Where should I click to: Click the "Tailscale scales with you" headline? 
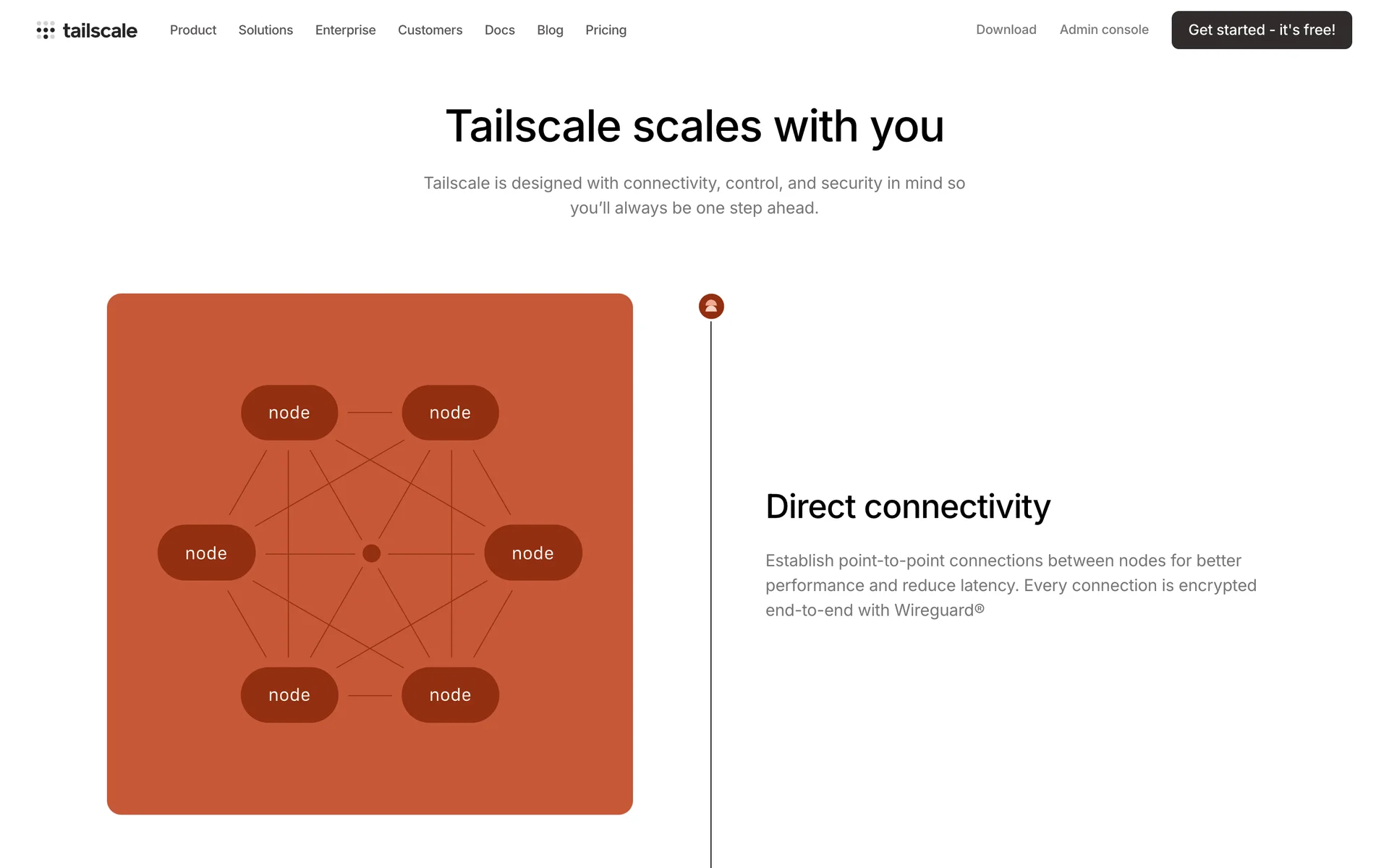694,127
